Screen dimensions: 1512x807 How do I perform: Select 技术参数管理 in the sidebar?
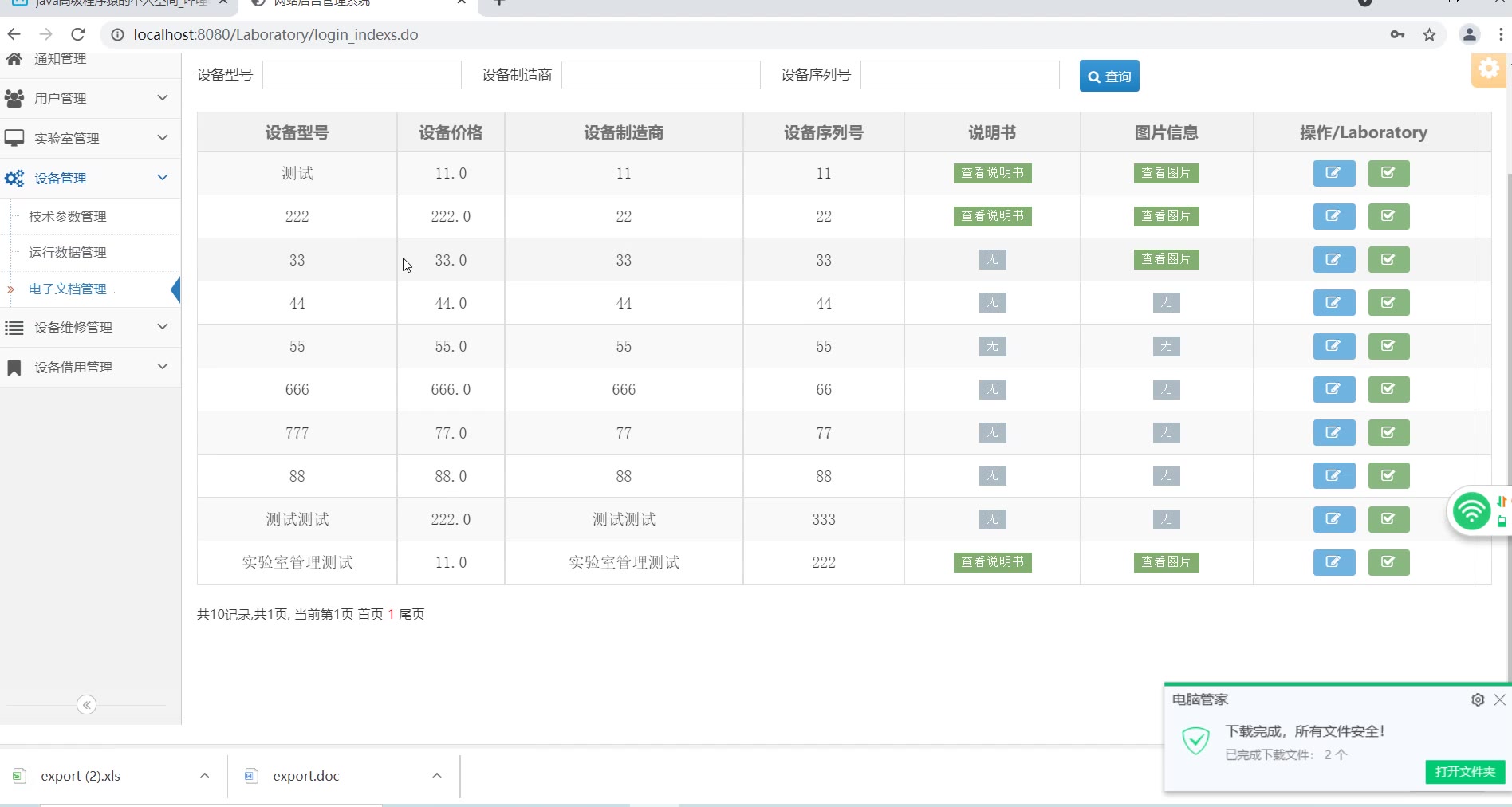[x=68, y=216]
